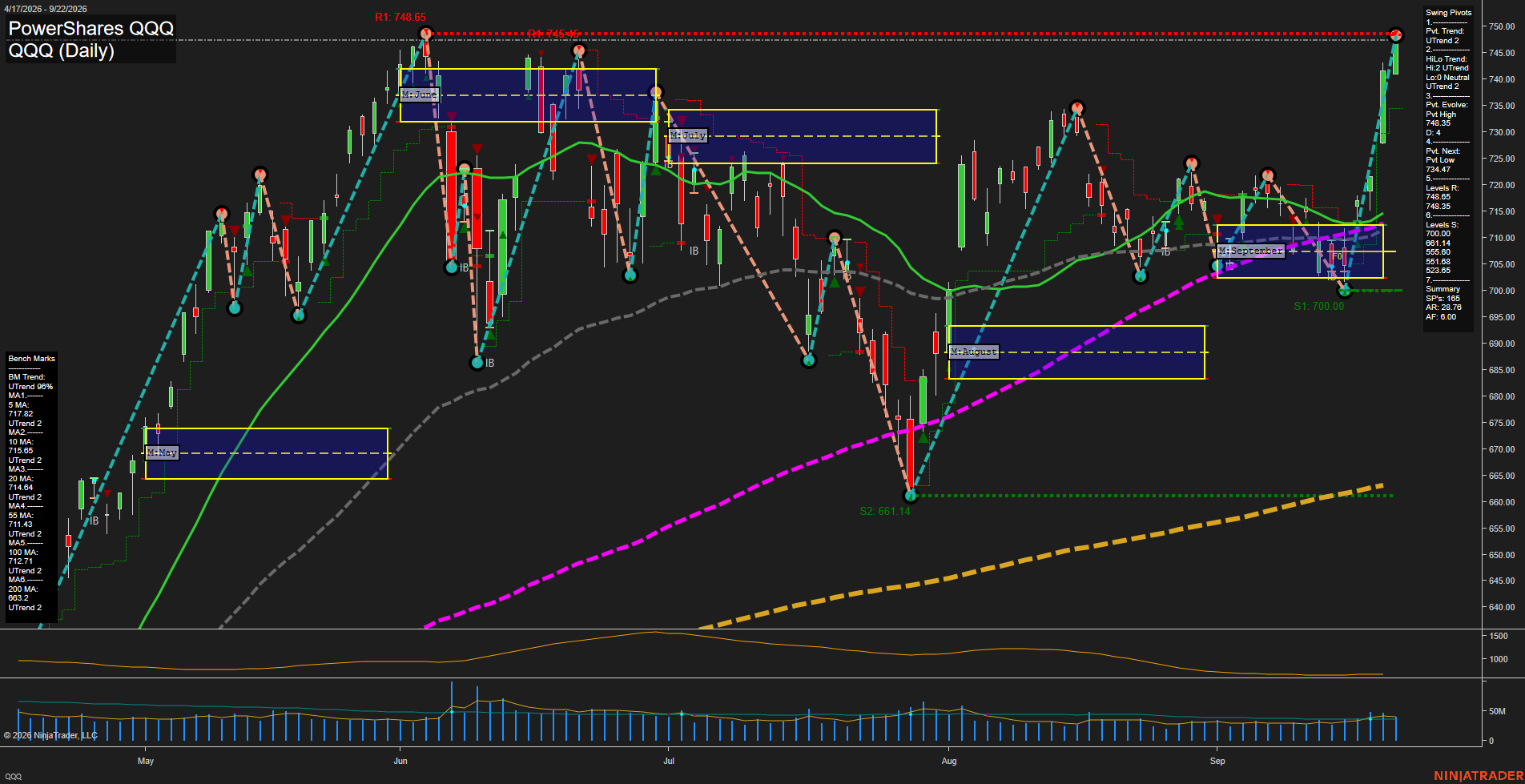The height and width of the screenshot is (784, 1525).
Task: Click the swing low pivot marker at S2 661.14
Action: (x=910, y=496)
